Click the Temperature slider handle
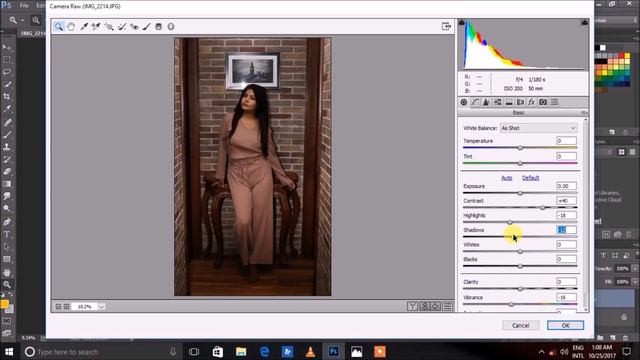640x360 pixels. (520, 148)
